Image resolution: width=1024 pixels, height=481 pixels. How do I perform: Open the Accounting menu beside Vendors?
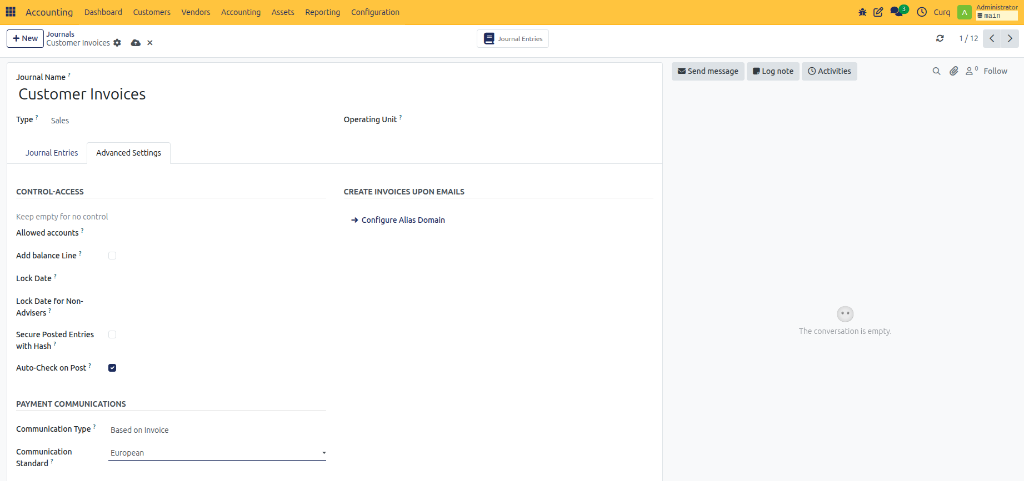(240, 12)
